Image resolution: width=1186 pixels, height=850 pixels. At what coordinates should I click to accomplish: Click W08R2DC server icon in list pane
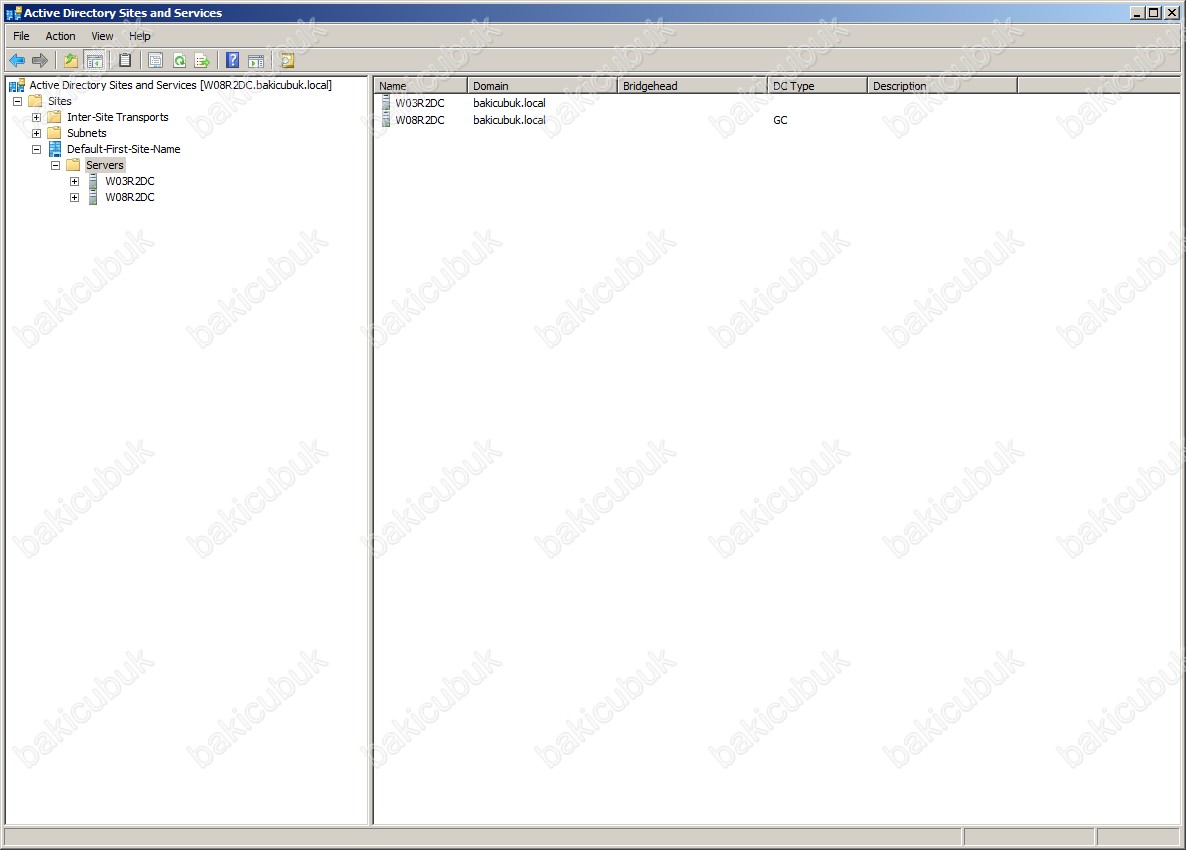click(x=386, y=119)
